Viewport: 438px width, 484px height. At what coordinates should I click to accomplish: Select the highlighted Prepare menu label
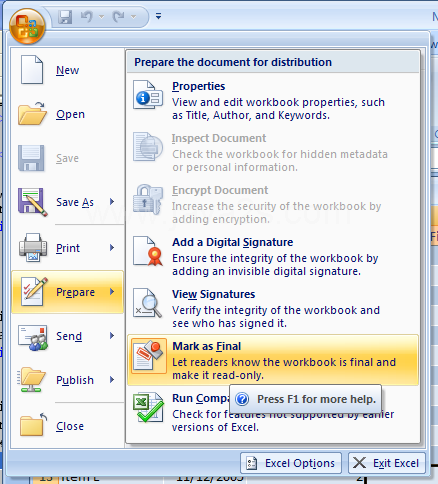pos(76,292)
